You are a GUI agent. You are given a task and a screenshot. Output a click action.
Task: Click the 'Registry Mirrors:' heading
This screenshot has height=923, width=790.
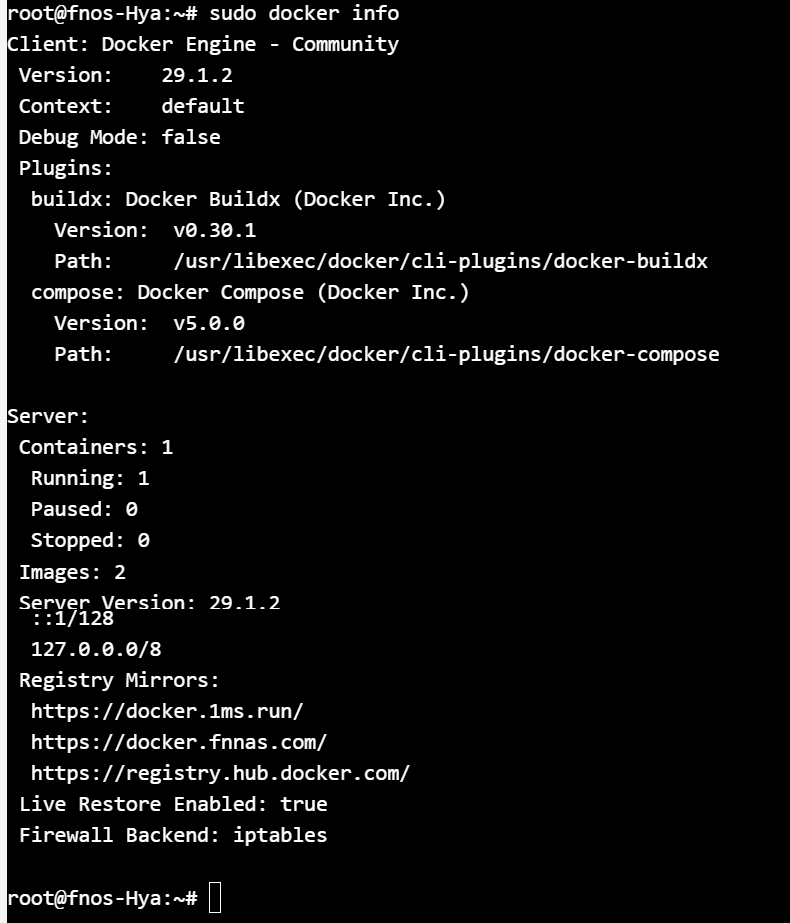[x=119, y=680]
